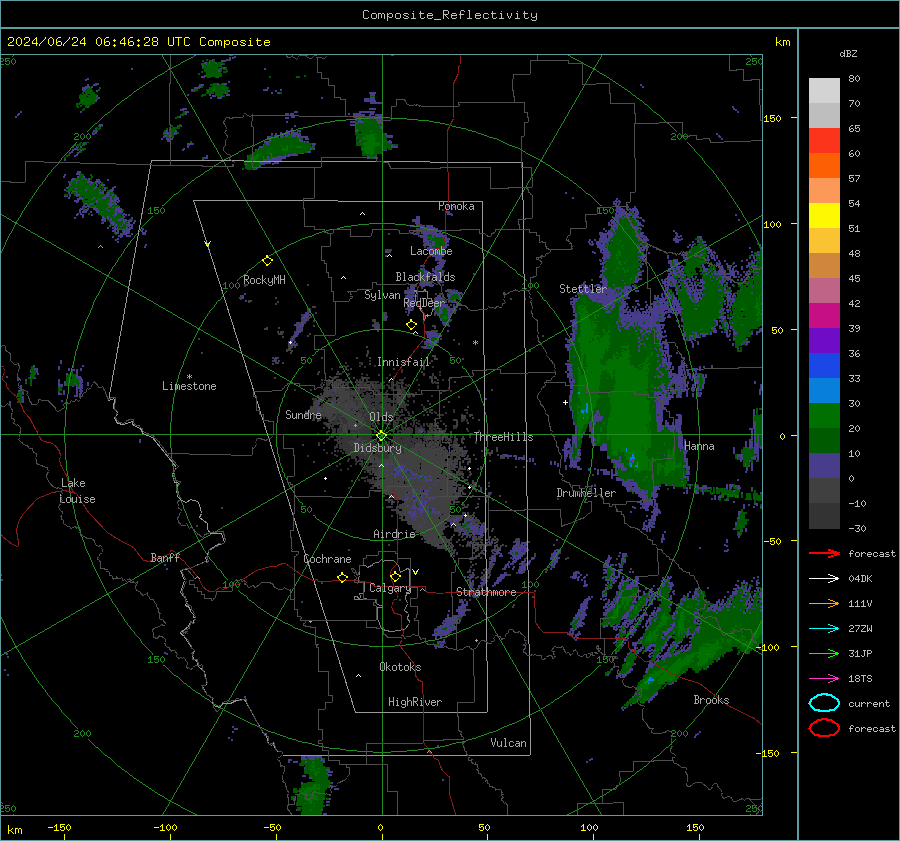
Task: Click the 150 tick on the right axis
Action: [772, 118]
